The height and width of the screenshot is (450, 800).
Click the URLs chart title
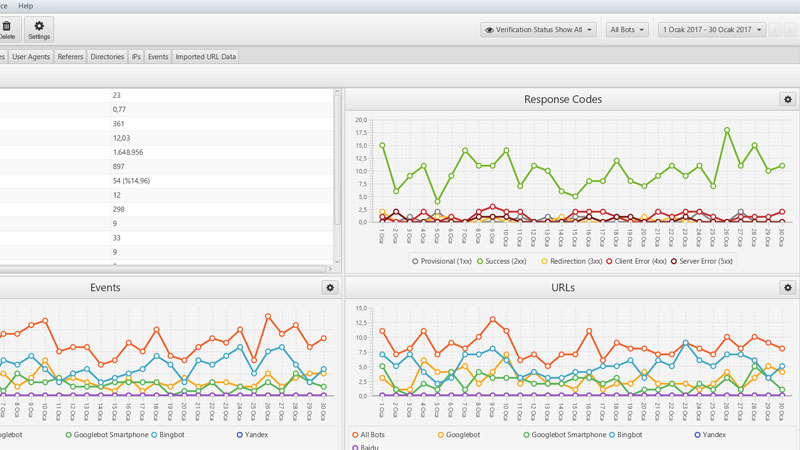click(x=563, y=288)
